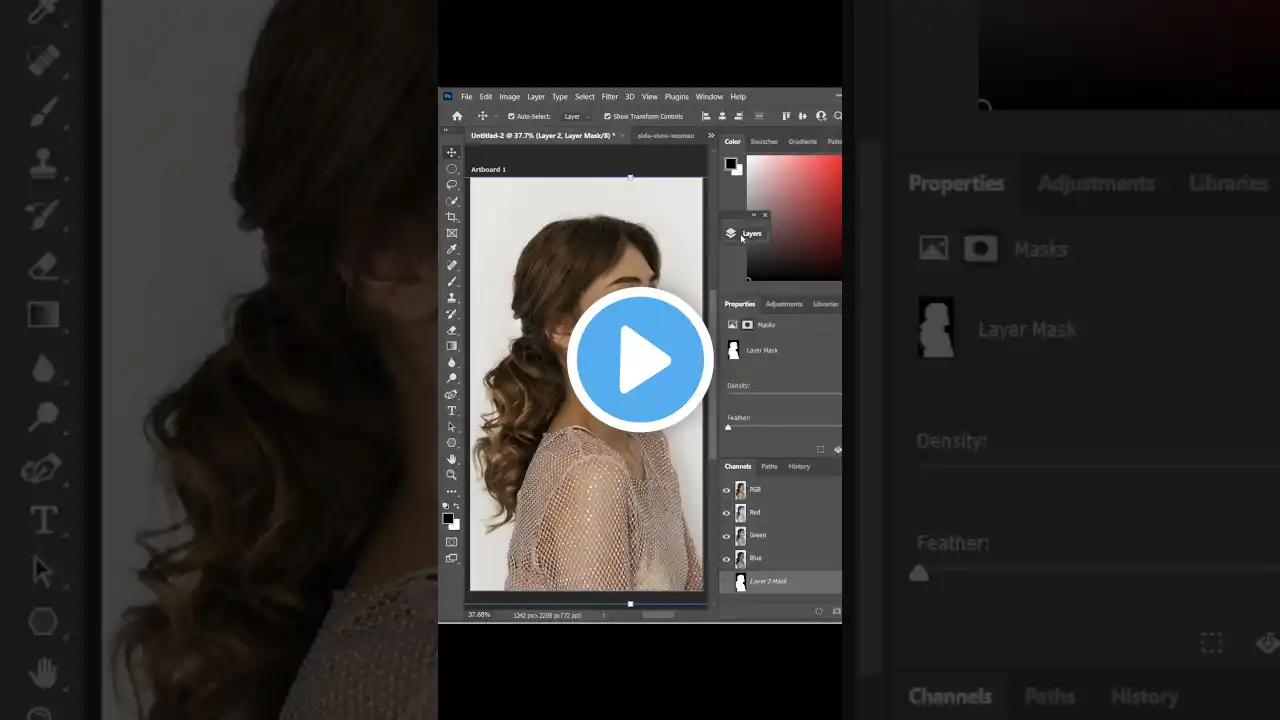1280x720 pixels.
Task: Select the Spot Healing Brush tool
Action: 452,265
